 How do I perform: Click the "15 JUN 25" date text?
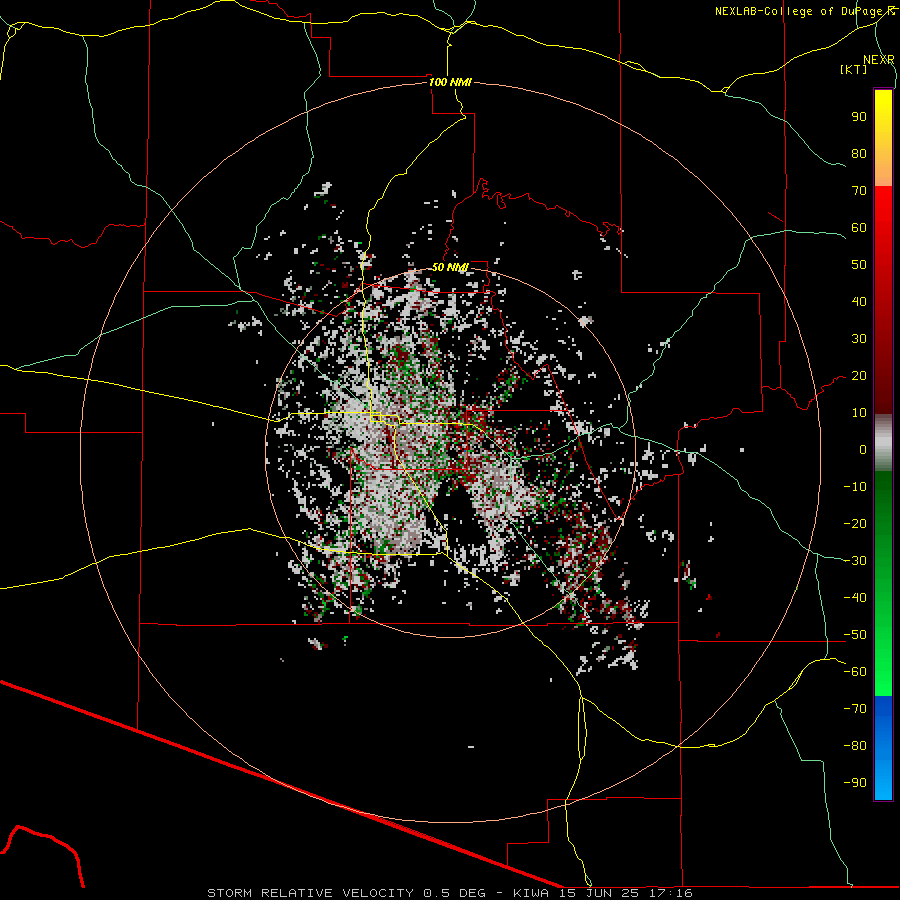tap(599, 893)
